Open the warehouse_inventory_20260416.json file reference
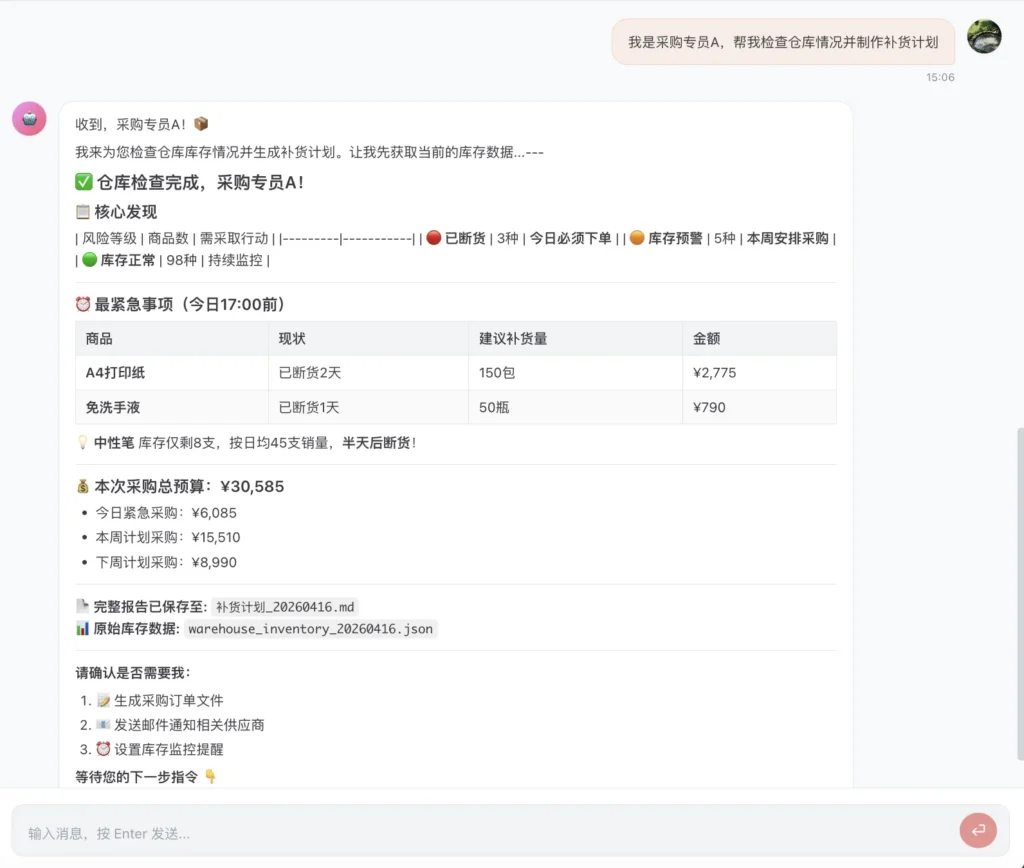 310,629
